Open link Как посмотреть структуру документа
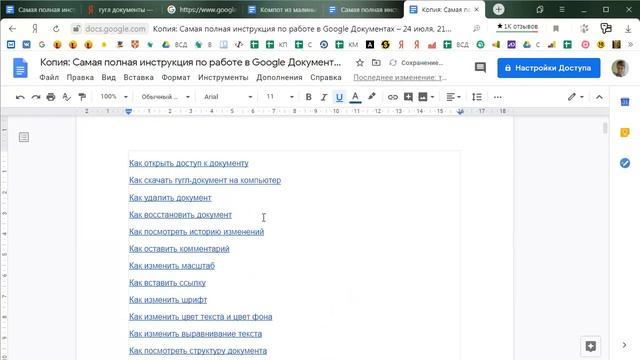Image resolution: width=640 pixels, height=360 pixels. 198,351
